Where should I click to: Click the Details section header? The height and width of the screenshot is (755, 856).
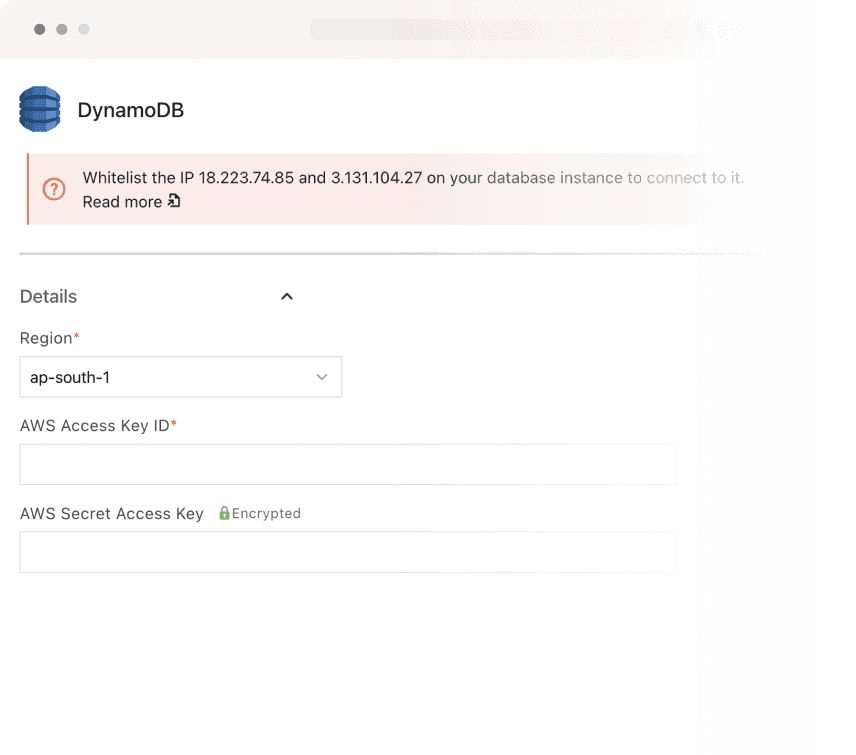(47, 296)
